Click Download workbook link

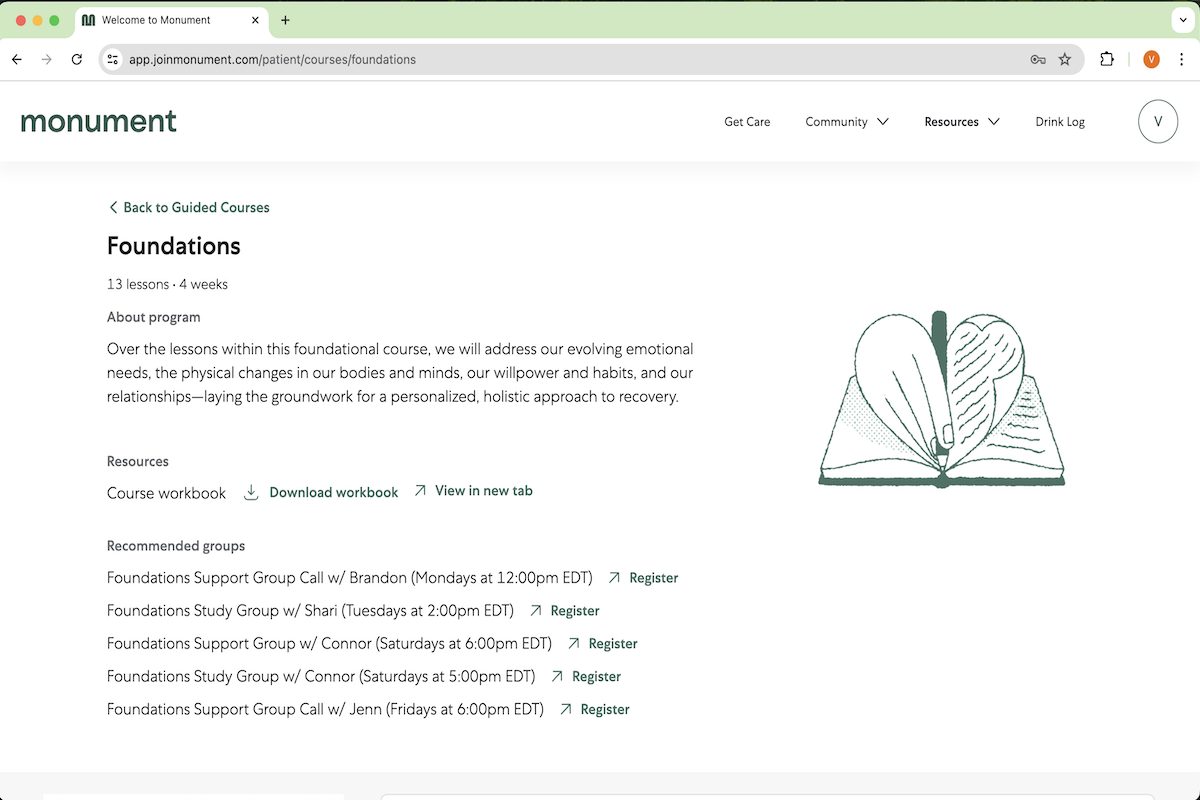(x=333, y=492)
